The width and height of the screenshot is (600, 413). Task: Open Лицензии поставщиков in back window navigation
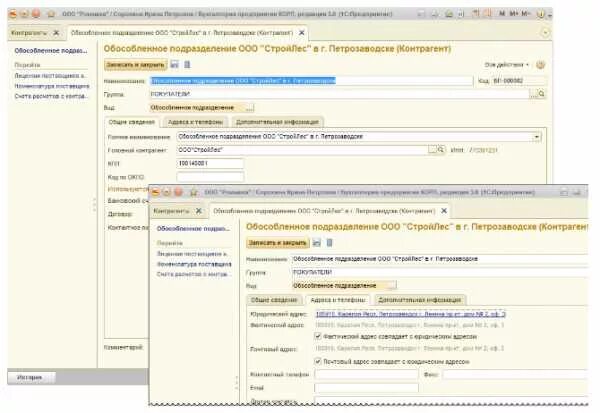click(x=51, y=76)
